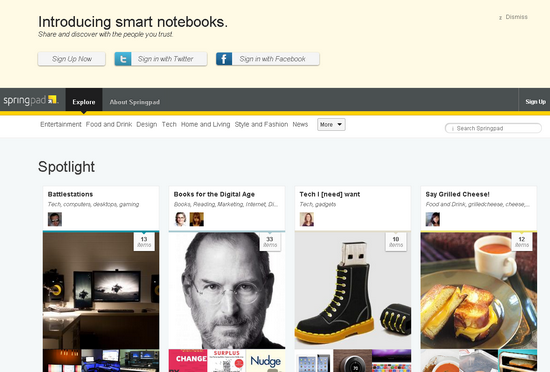
Task: Click the Facebook f icon
Action: click(224, 59)
